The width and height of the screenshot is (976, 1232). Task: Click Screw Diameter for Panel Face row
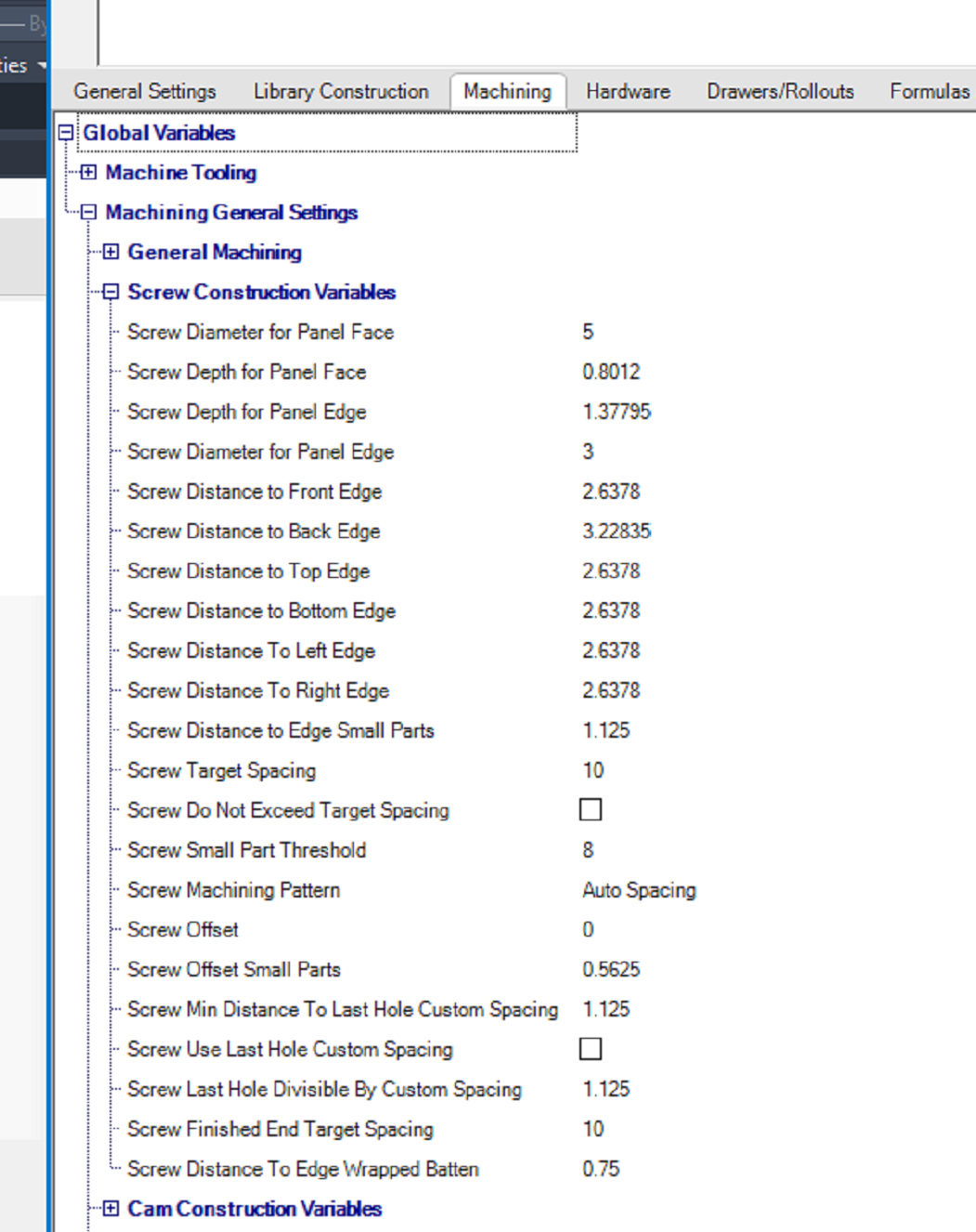(260, 332)
